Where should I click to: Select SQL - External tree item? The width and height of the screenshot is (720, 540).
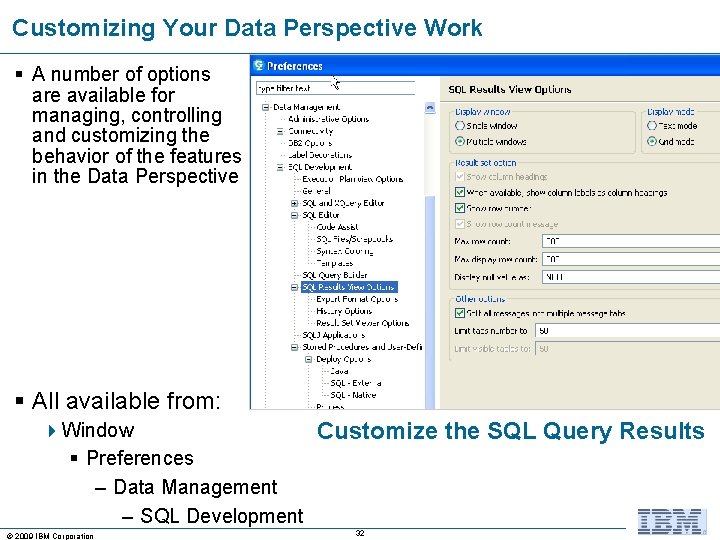[355, 383]
